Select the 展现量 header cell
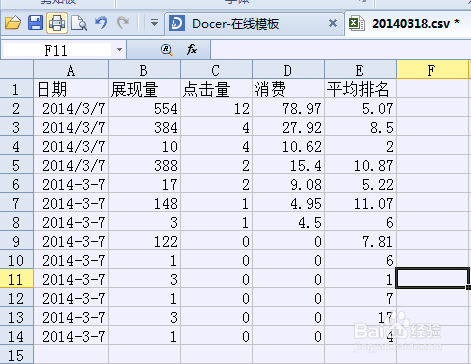The image size is (471, 364). click(144, 89)
